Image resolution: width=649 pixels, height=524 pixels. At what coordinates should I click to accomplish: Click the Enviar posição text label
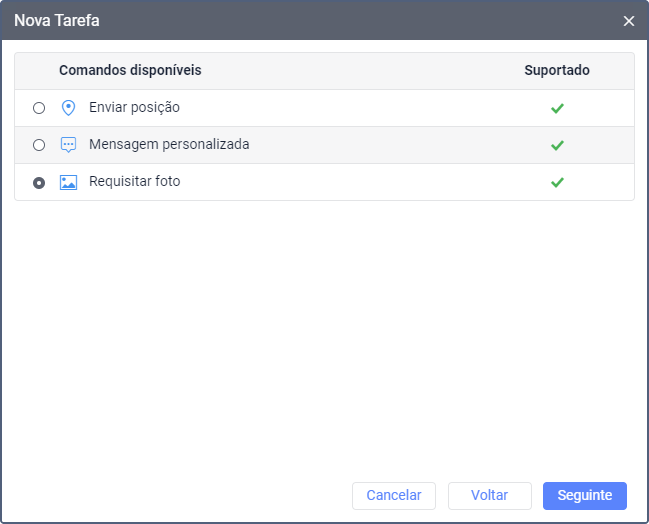point(134,108)
